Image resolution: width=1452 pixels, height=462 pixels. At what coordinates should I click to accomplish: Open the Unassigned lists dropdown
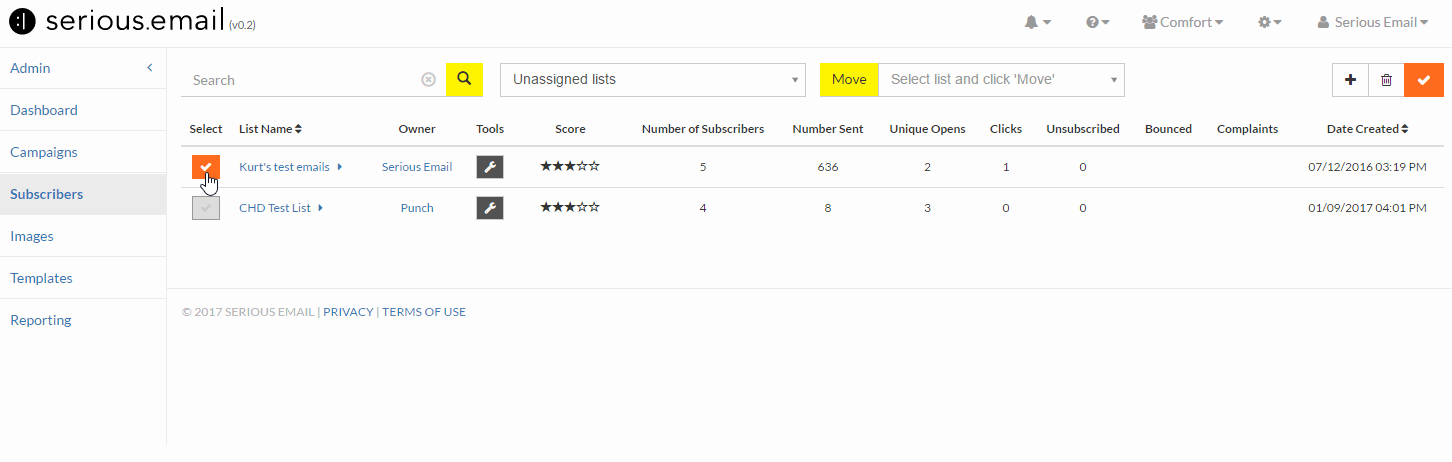point(653,80)
